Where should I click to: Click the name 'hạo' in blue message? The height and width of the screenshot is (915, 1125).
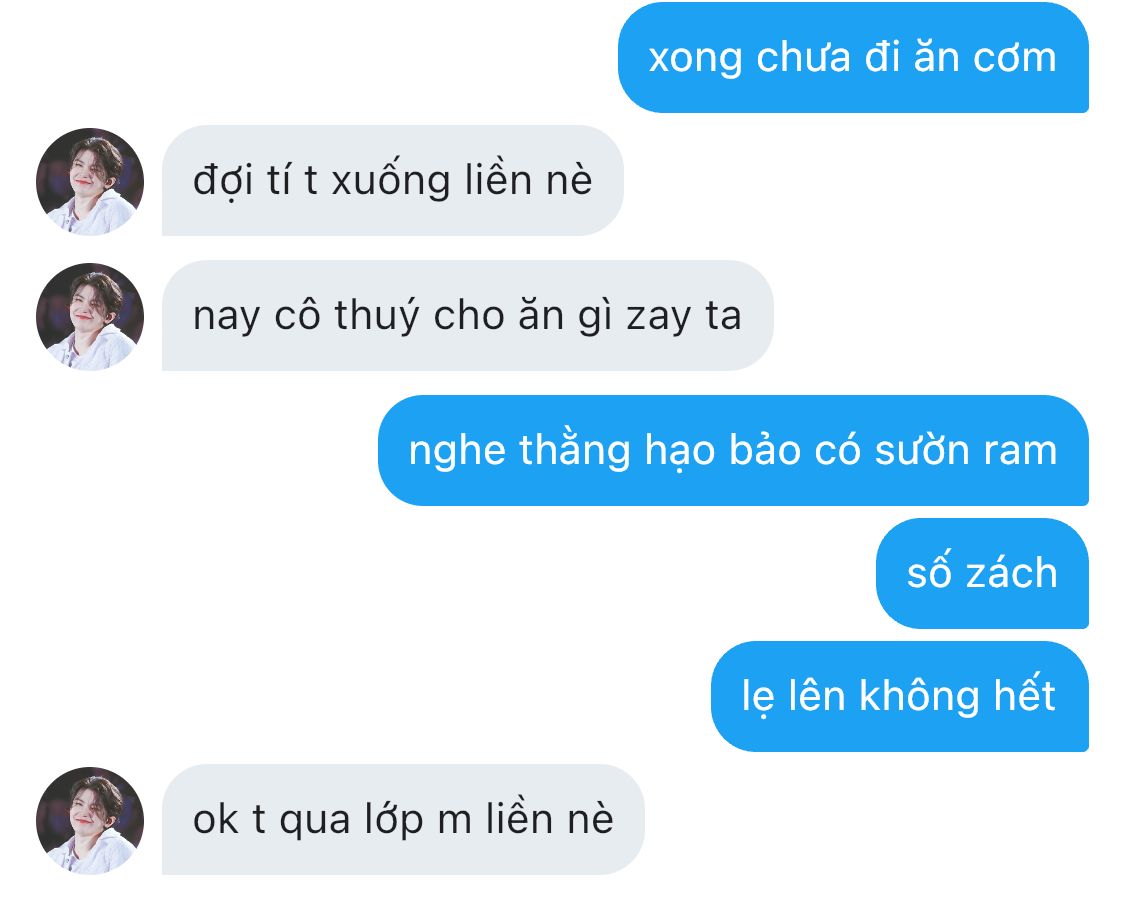tap(679, 451)
